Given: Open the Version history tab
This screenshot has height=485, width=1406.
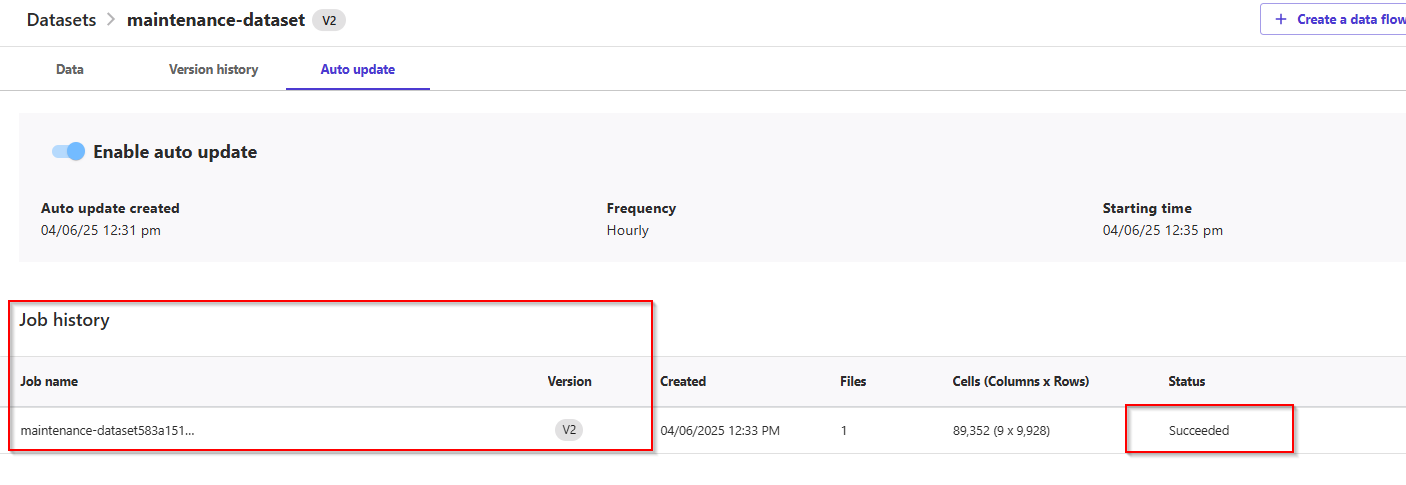Looking at the screenshot, I should point(213,69).
